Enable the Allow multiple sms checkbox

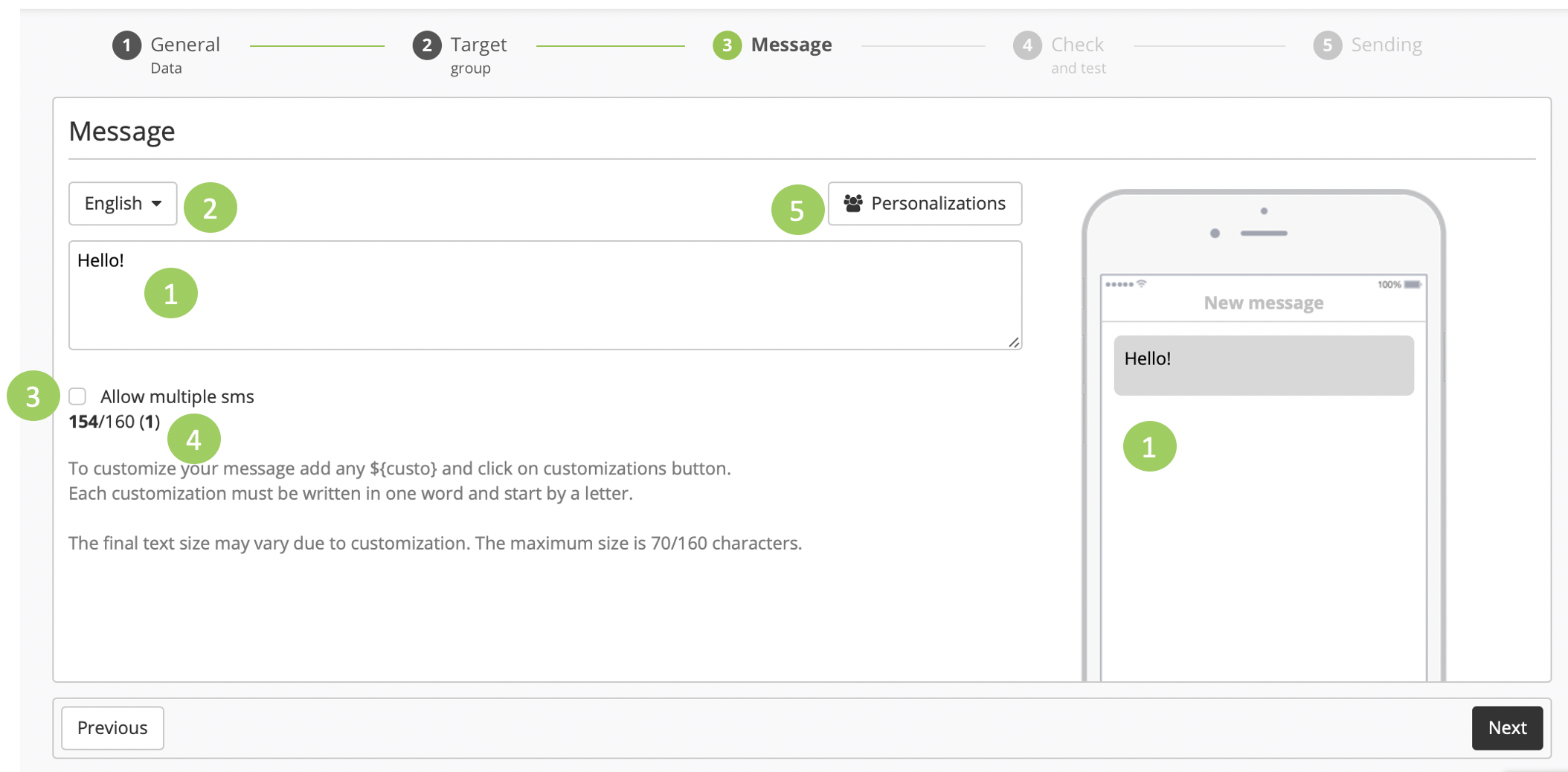[x=78, y=396]
